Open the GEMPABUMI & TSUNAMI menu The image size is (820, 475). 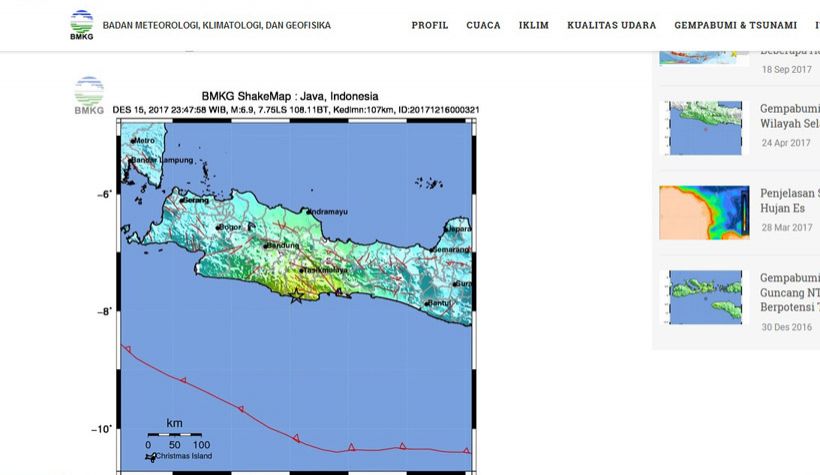pyautogui.click(x=735, y=25)
